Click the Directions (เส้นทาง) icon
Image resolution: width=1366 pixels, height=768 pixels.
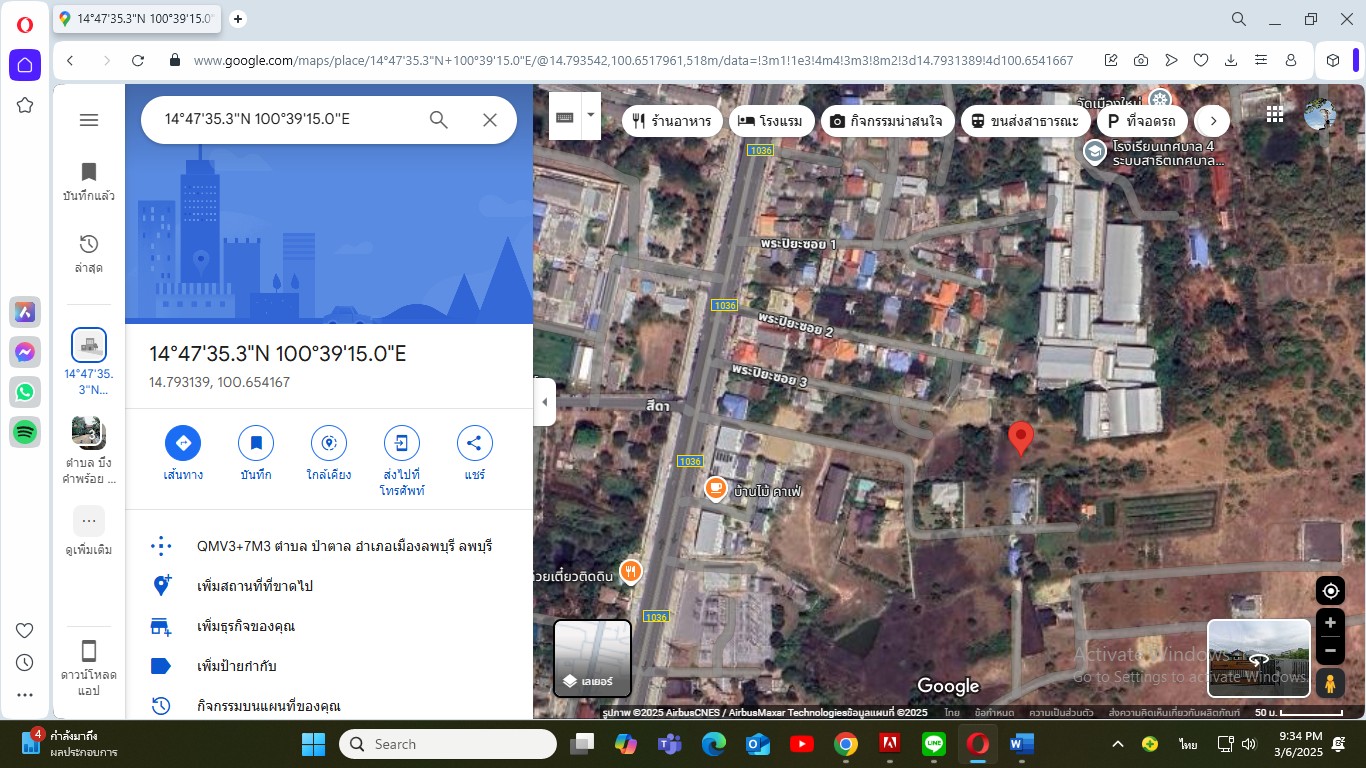pyautogui.click(x=183, y=443)
